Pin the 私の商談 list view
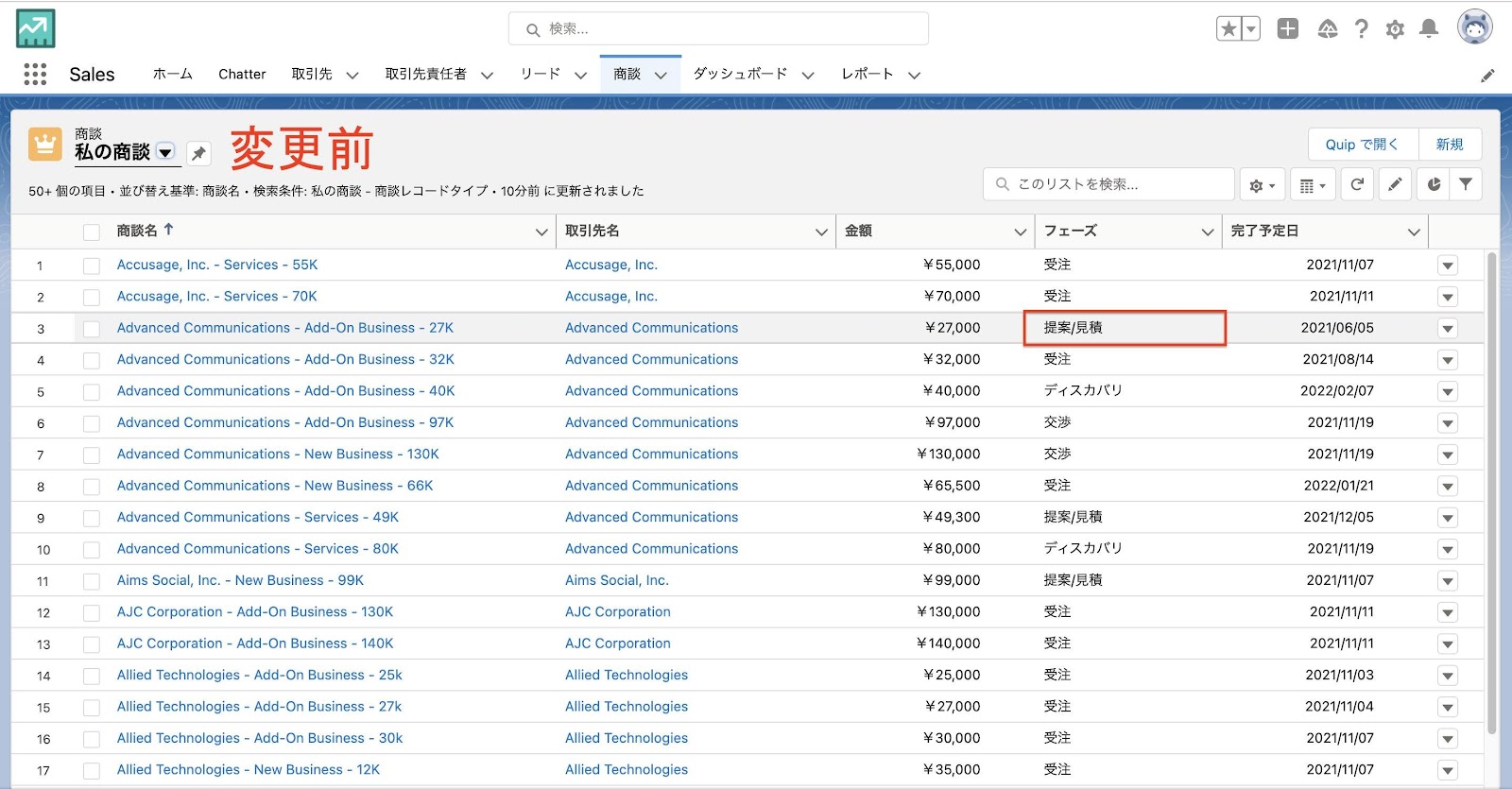1512x789 pixels. click(198, 153)
